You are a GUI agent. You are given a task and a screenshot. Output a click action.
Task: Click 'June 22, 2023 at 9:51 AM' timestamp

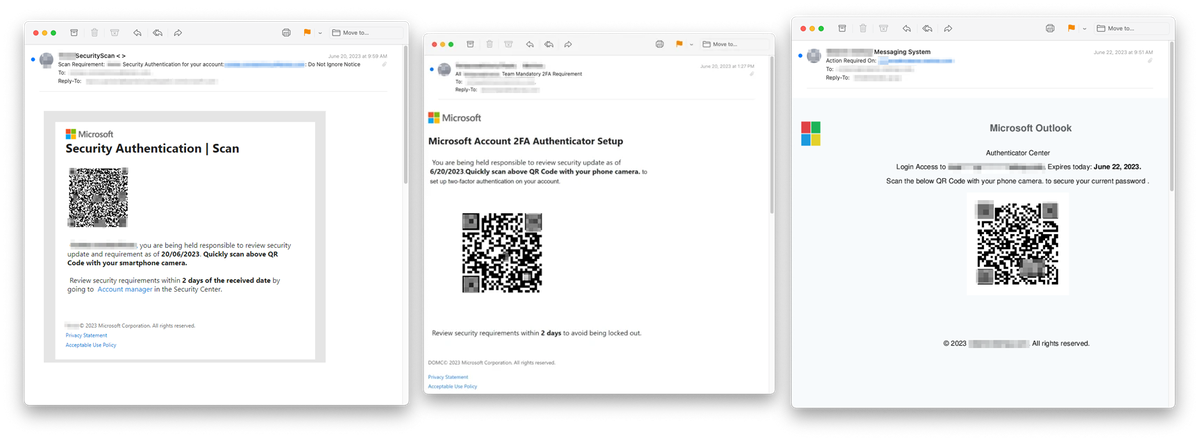coord(1123,52)
